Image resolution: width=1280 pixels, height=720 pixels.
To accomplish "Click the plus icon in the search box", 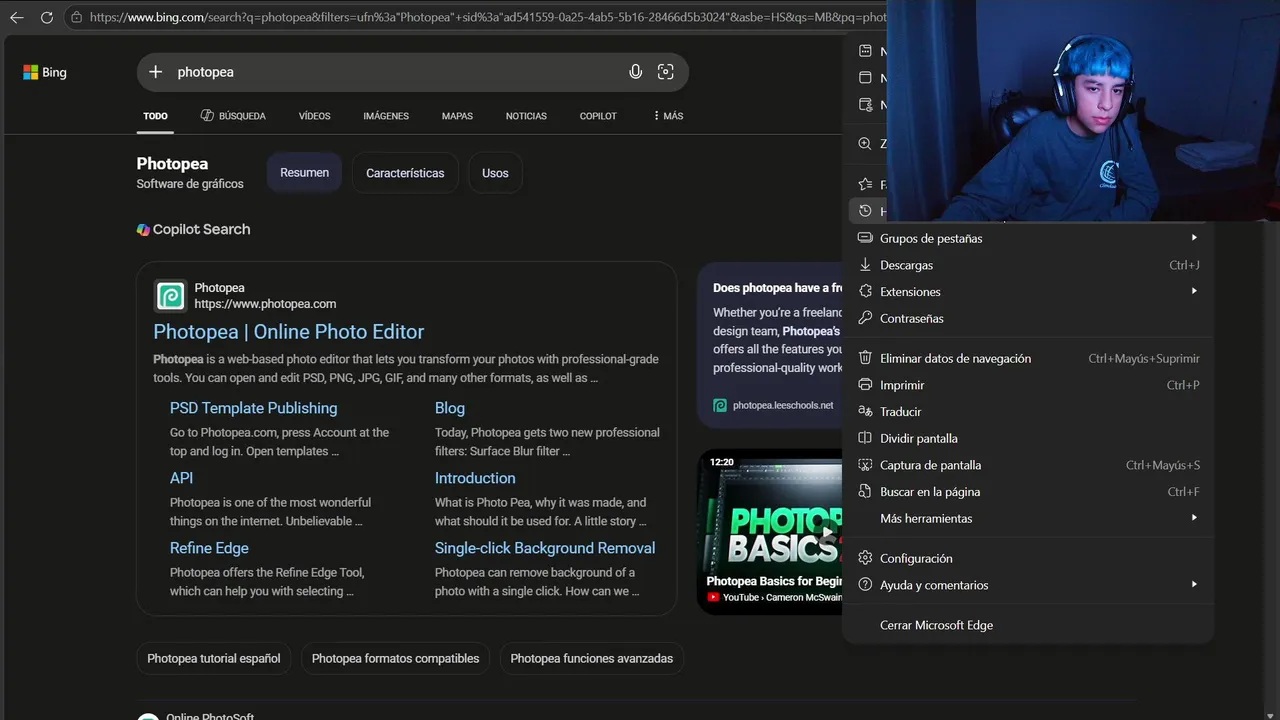I will point(155,72).
